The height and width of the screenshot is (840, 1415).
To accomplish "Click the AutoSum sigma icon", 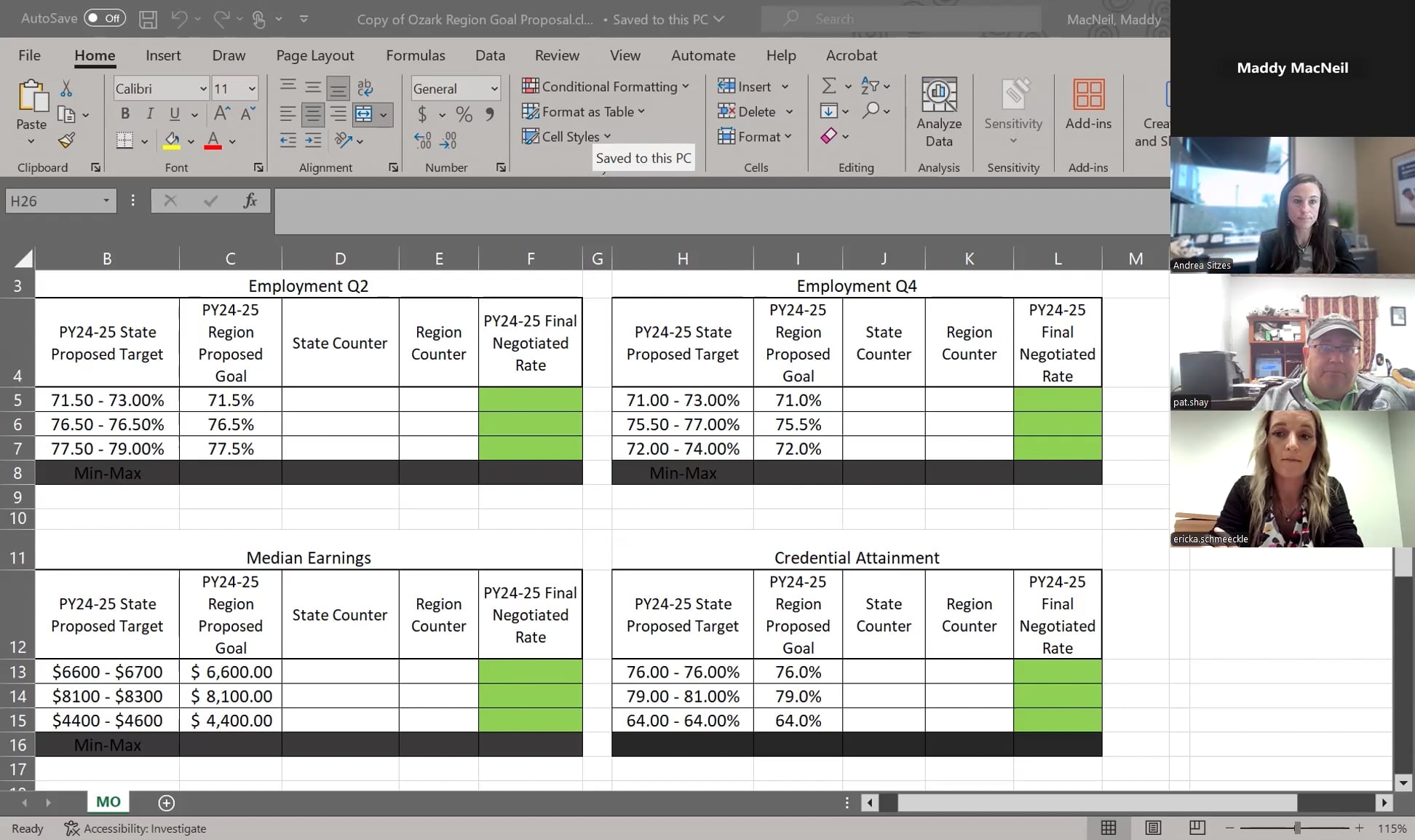I will 828,86.
